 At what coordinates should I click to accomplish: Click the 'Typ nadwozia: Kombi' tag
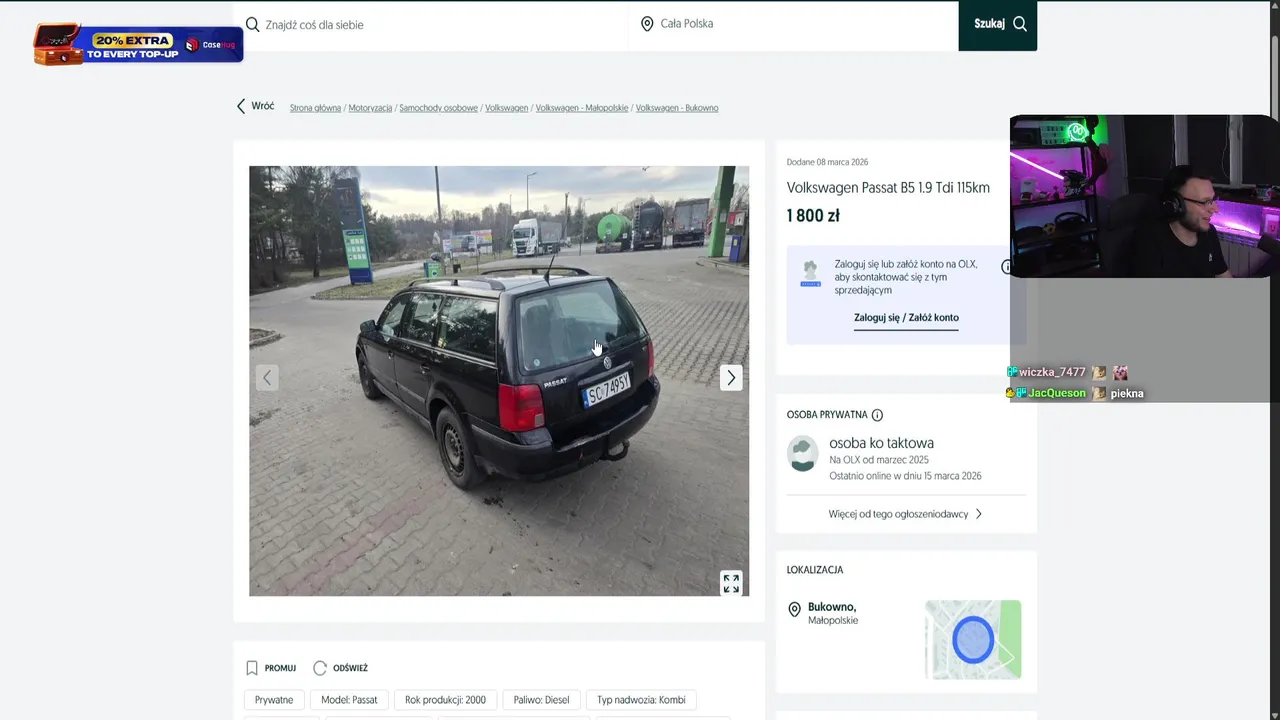point(641,700)
